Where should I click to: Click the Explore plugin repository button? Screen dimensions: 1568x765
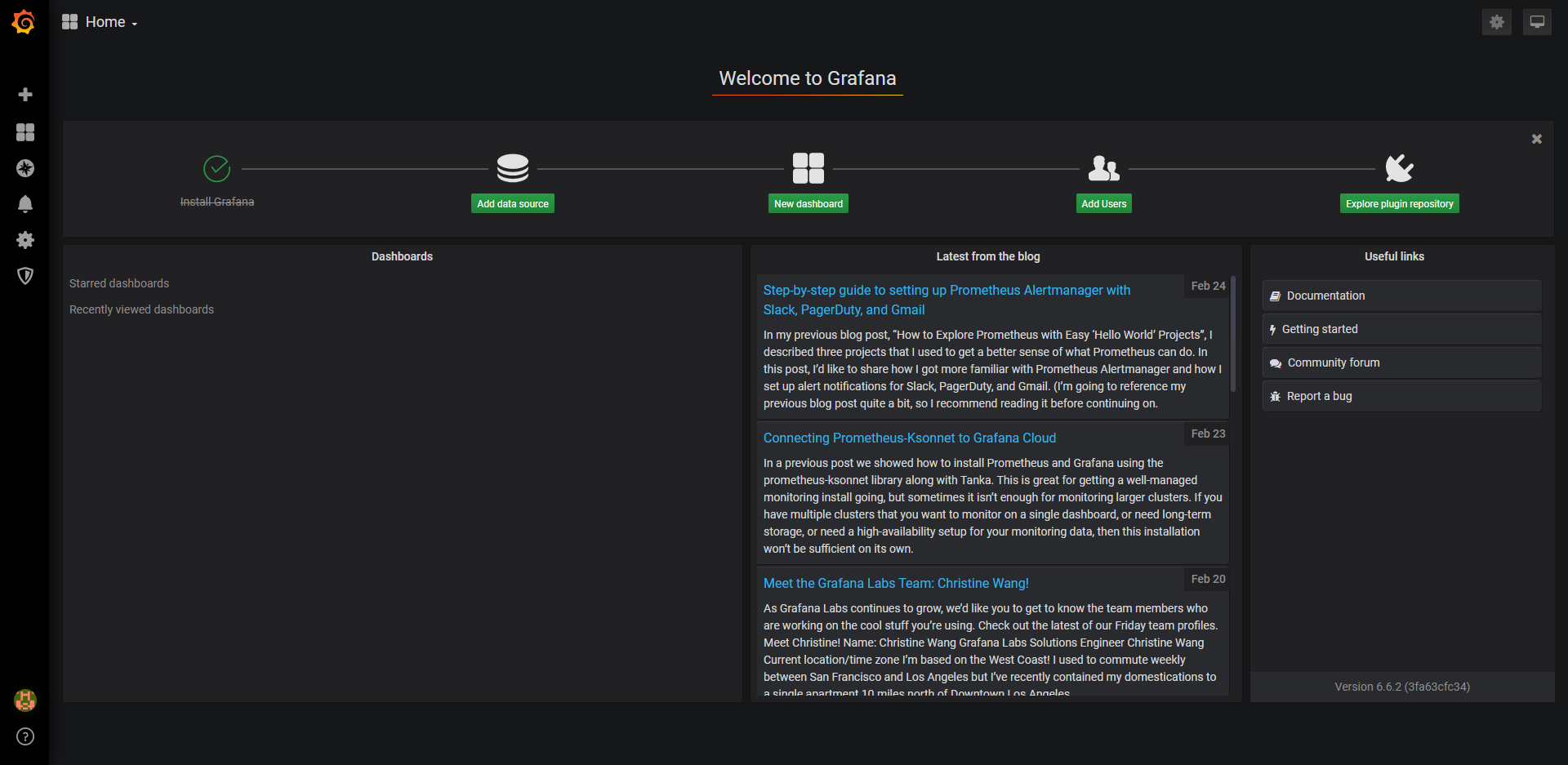coord(1400,203)
